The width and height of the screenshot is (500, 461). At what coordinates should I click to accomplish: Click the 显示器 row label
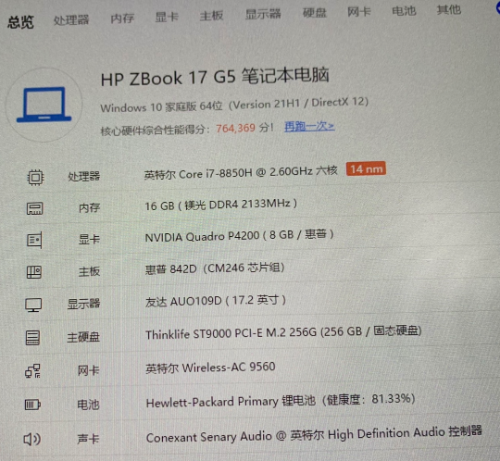click(x=84, y=304)
